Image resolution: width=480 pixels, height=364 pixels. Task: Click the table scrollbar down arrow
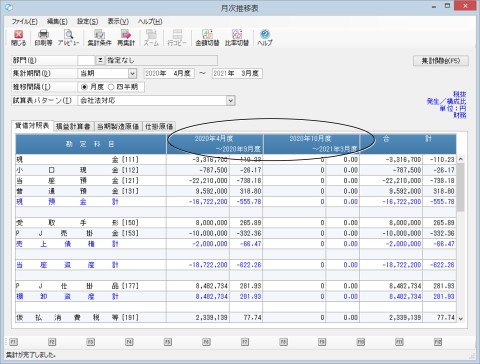click(x=460, y=319)
